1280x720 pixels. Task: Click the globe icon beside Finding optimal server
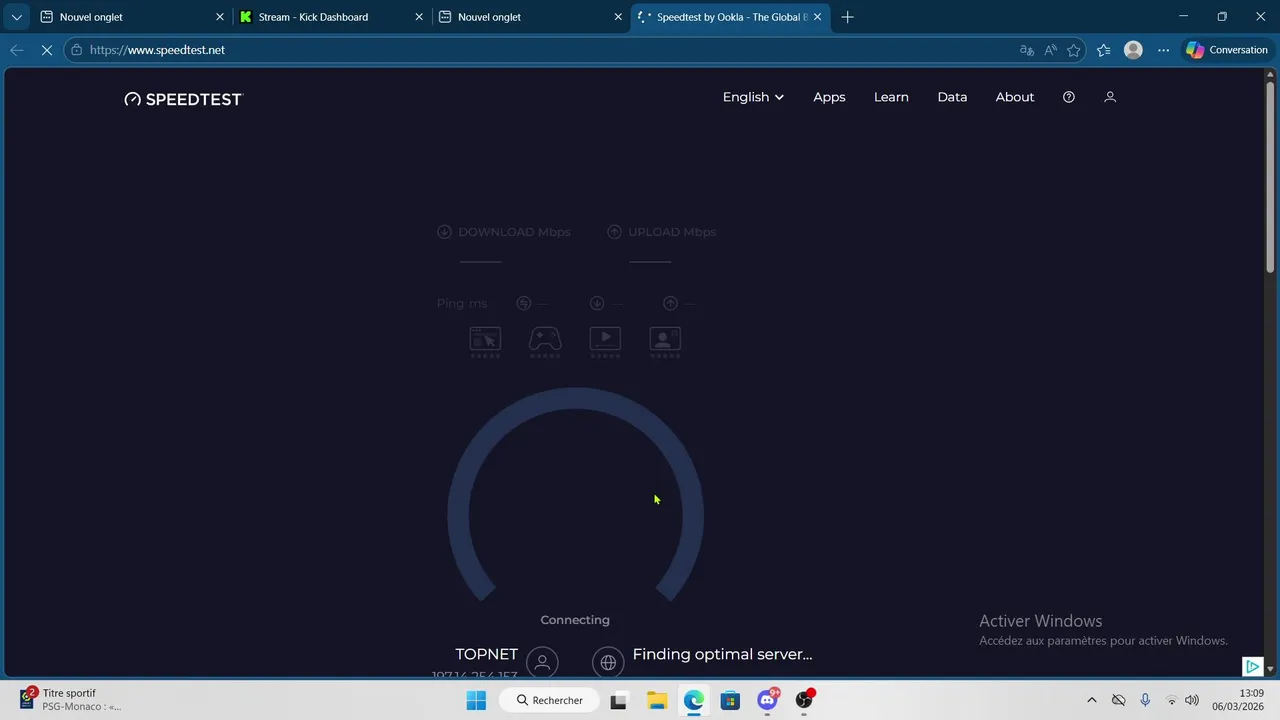click(608, 662)
